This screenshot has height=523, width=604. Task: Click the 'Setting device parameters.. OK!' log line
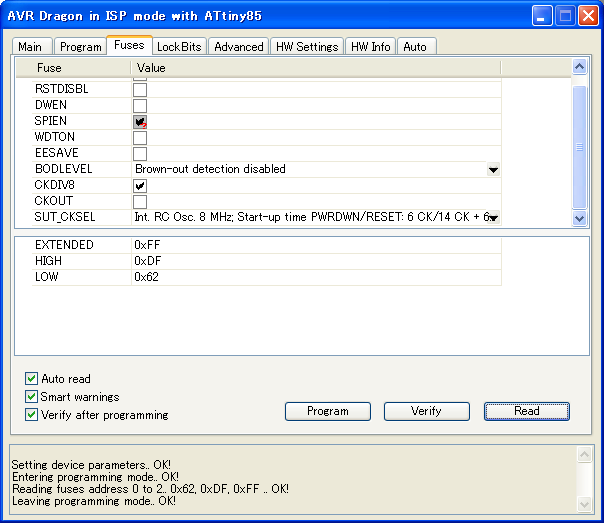91,465
